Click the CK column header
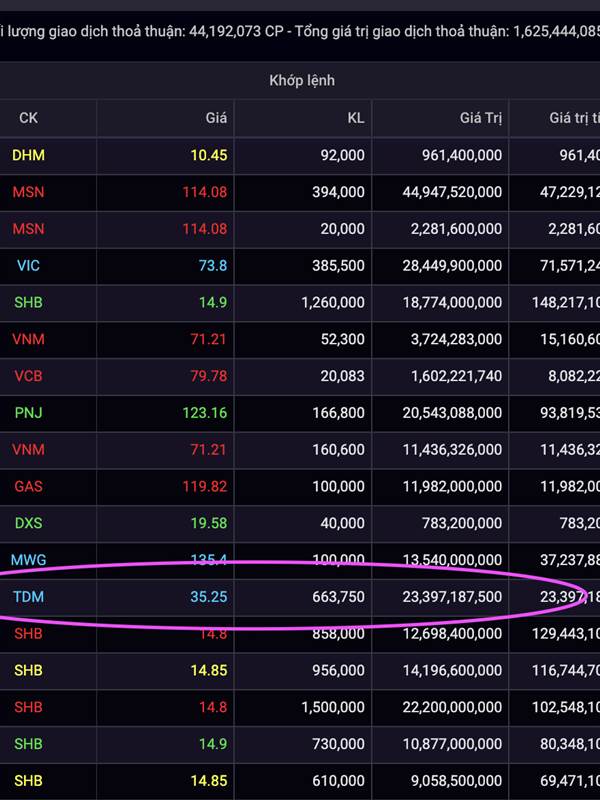 click(29, 118)
